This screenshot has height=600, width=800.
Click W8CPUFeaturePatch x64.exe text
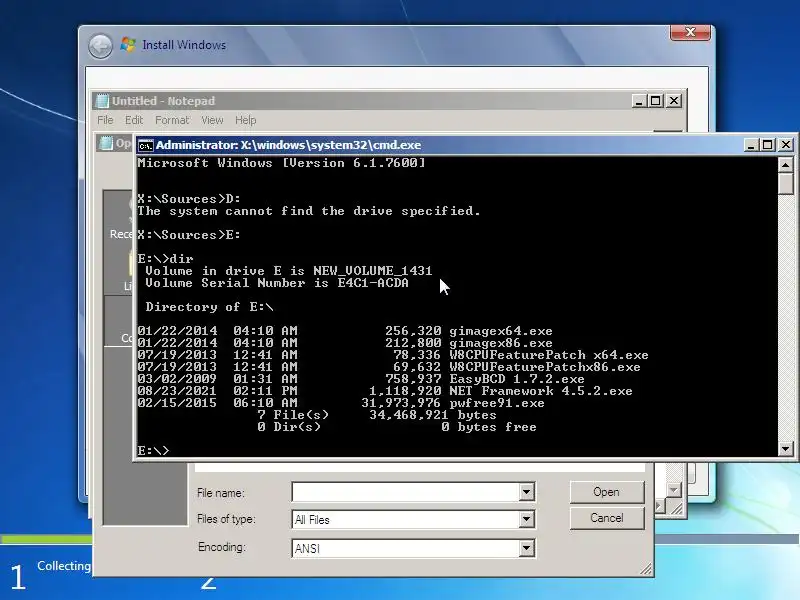pyautogui.click(x=549, y=355)
